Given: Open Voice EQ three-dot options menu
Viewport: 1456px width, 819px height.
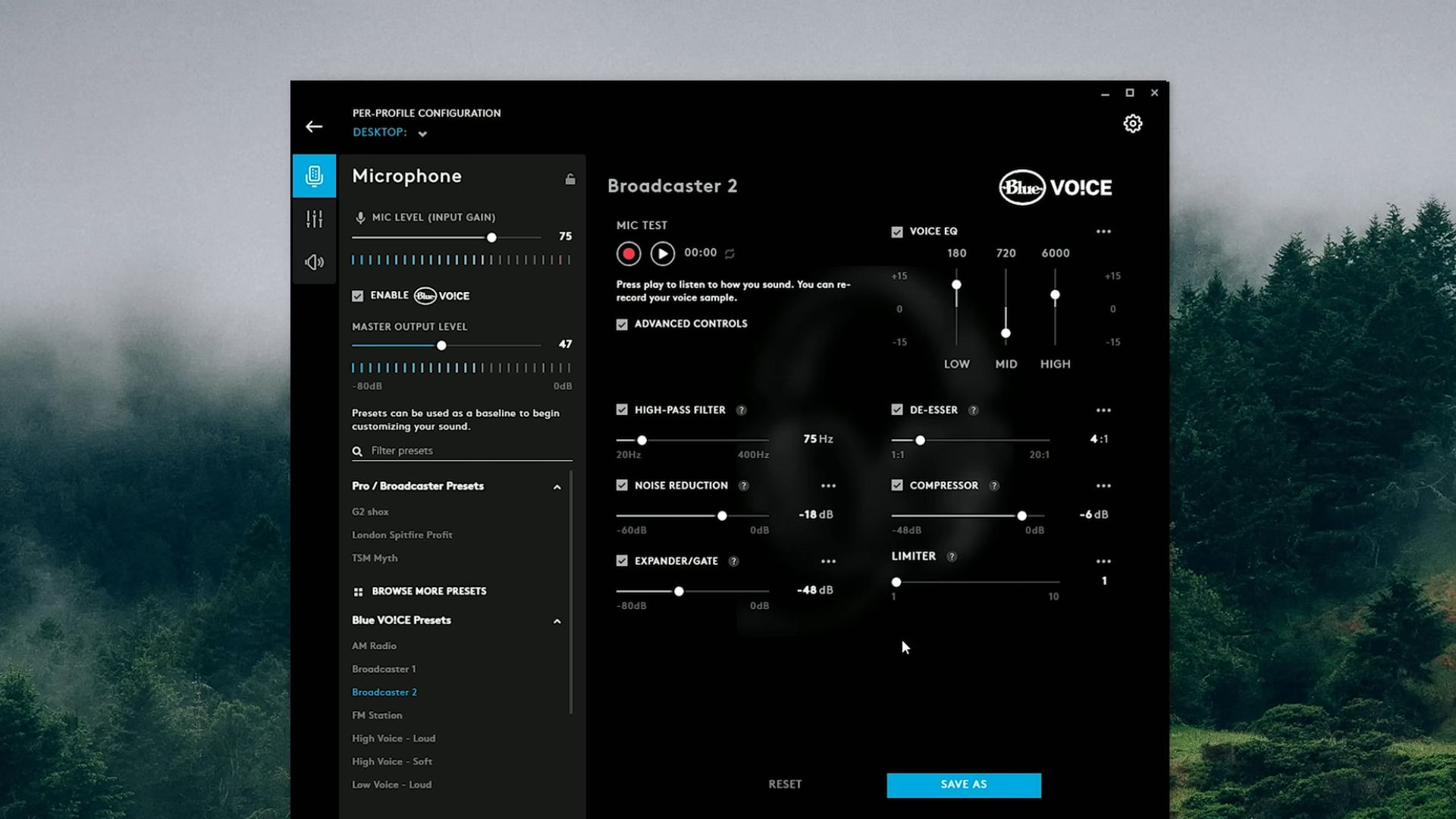Looking at the screenshot, I should point(1103,231).
